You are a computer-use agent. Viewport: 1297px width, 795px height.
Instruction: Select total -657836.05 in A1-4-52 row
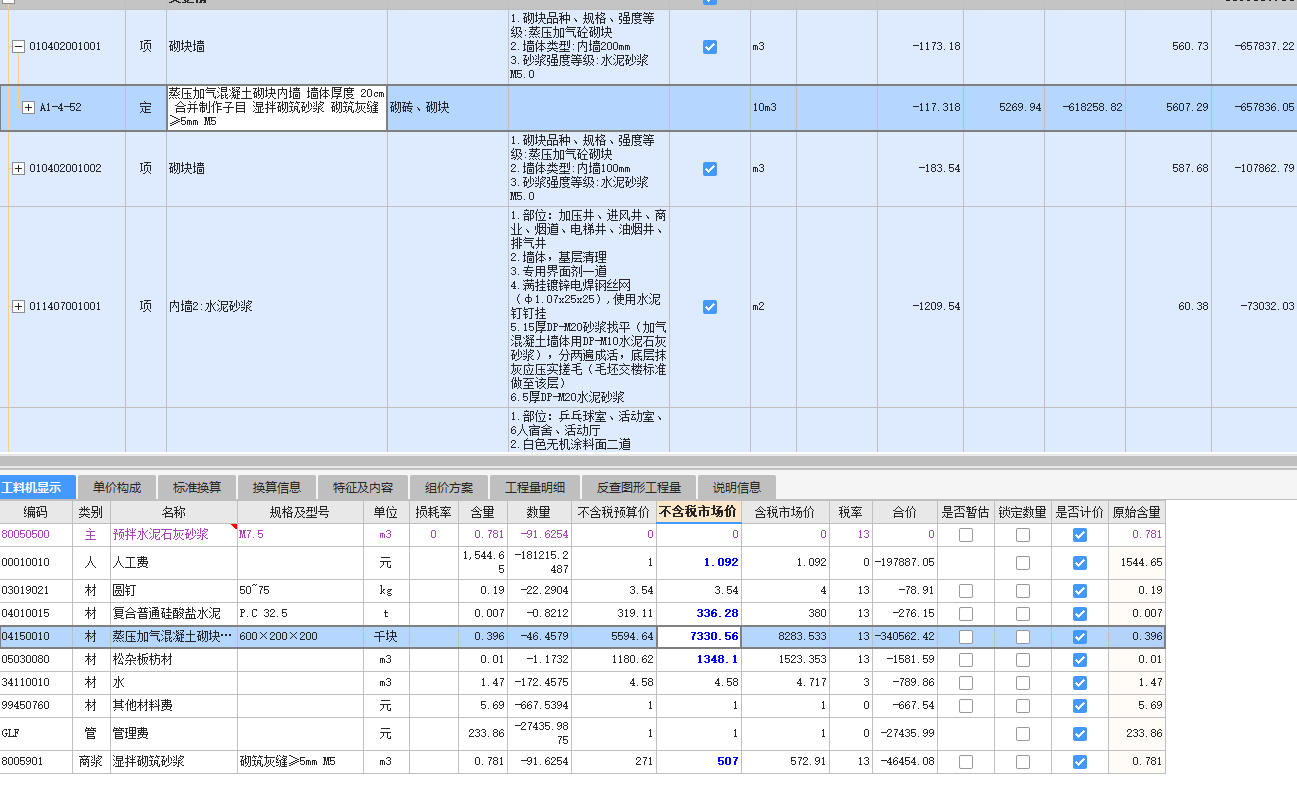pyautogui.click(x=1254, y=108)
